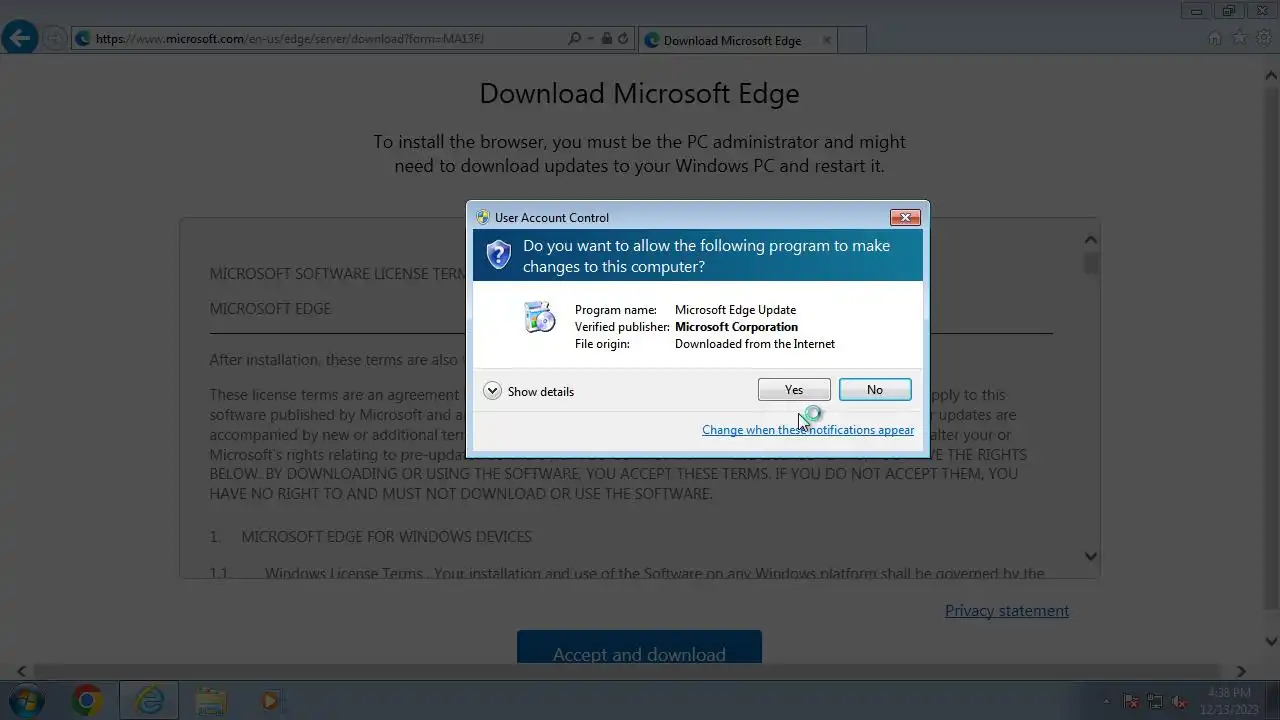1280x720 pixels.
Task: Click the UAC title bar shield icon
Action: (483, 217)
